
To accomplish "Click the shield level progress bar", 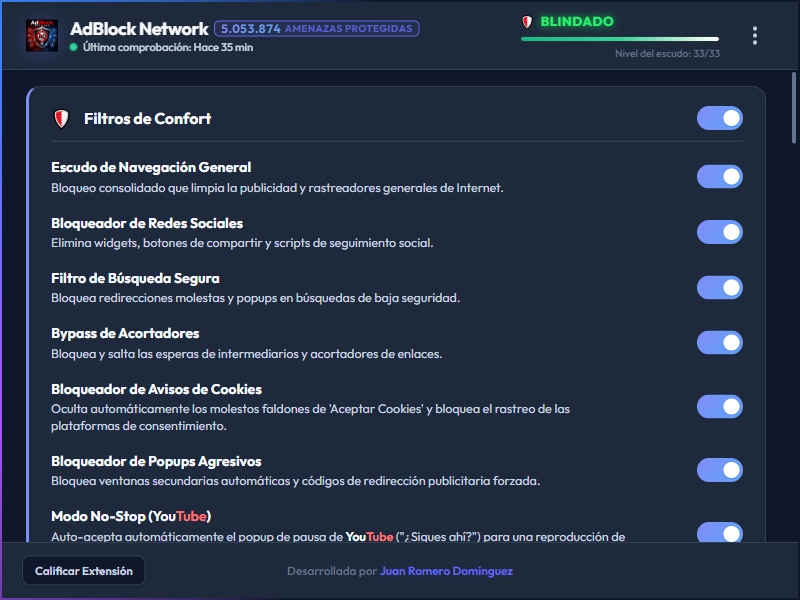I will 620,39.
